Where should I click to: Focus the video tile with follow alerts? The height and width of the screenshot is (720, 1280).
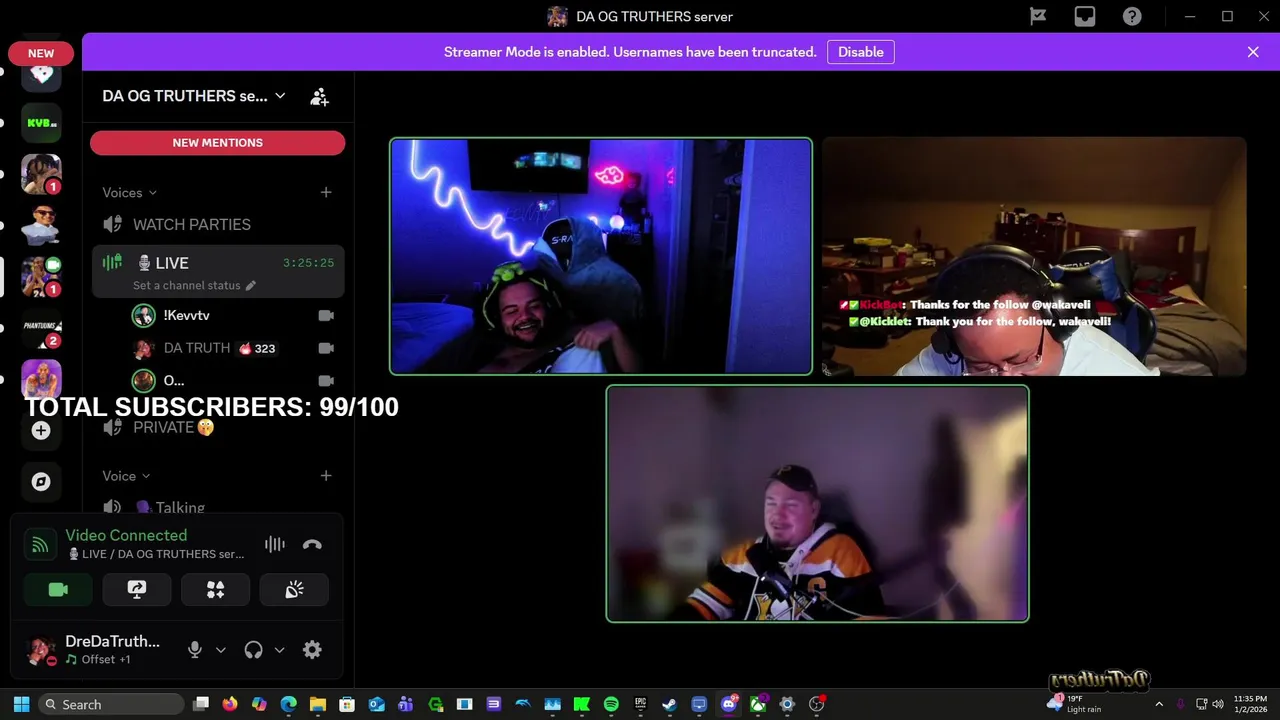(x=1034, y=256)
